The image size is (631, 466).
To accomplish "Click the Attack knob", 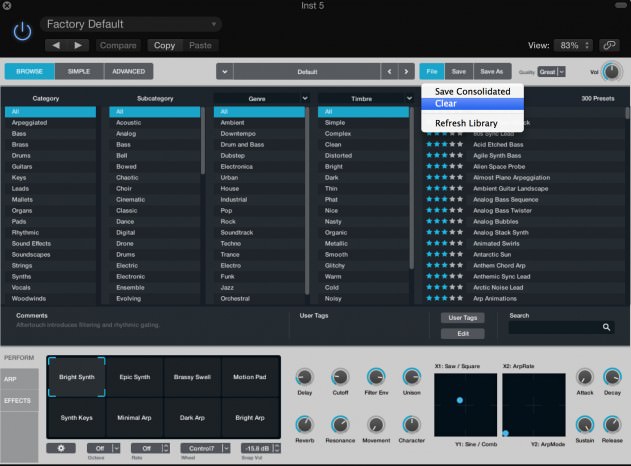I will pyautogui.click(x=585, y=377).
